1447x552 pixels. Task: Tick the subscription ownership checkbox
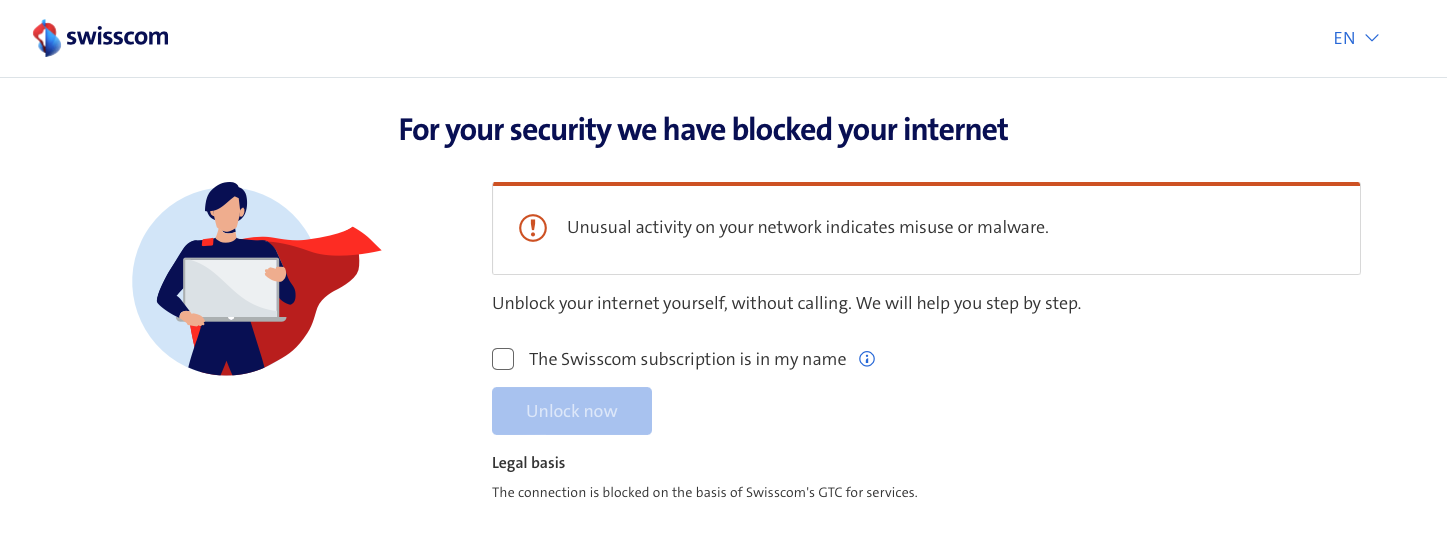503,359
